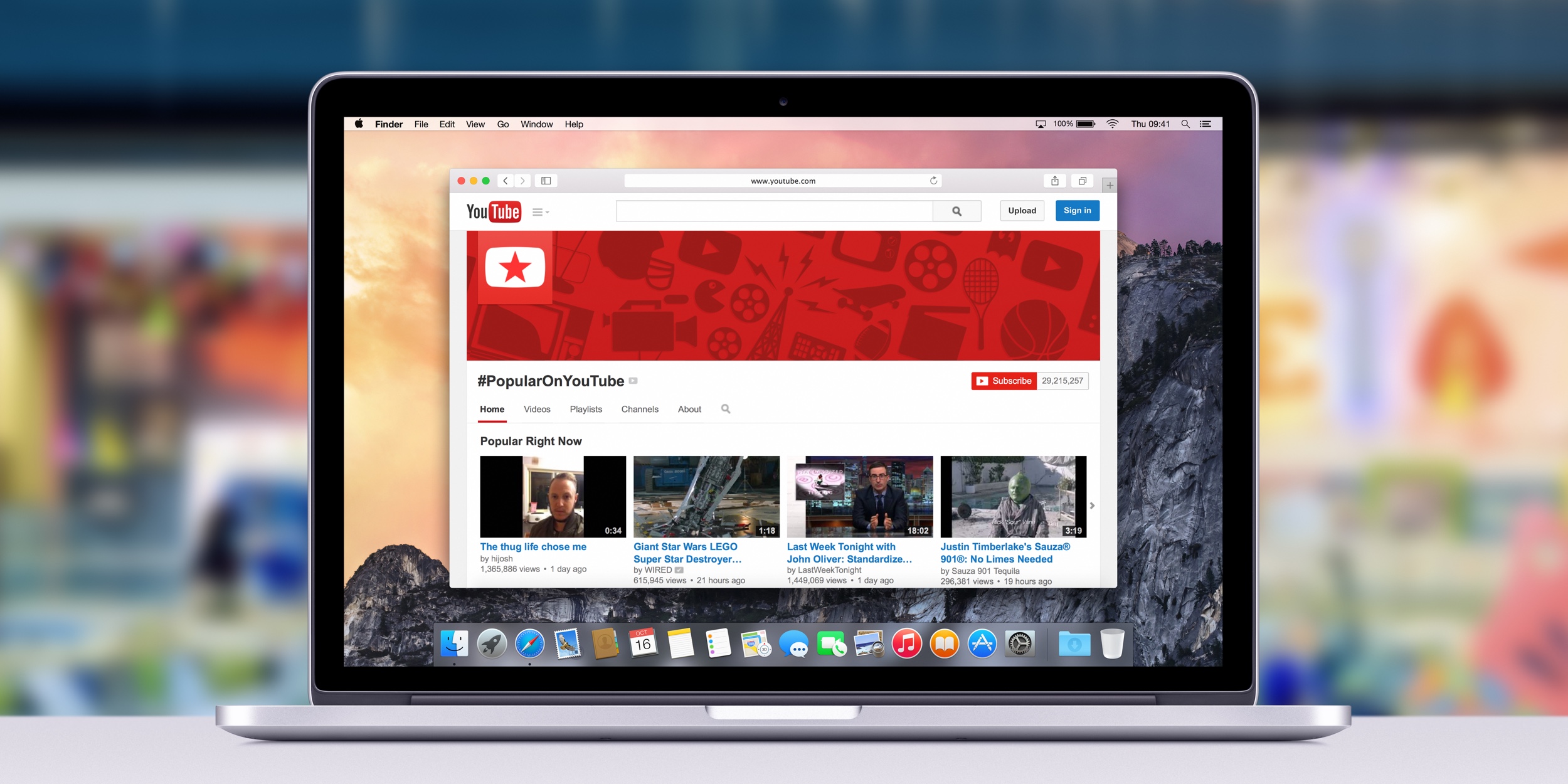The image size is (1568, 784).
Task: Open 'The thug life chose me' video thumbnail
Action: pos(549,496)
